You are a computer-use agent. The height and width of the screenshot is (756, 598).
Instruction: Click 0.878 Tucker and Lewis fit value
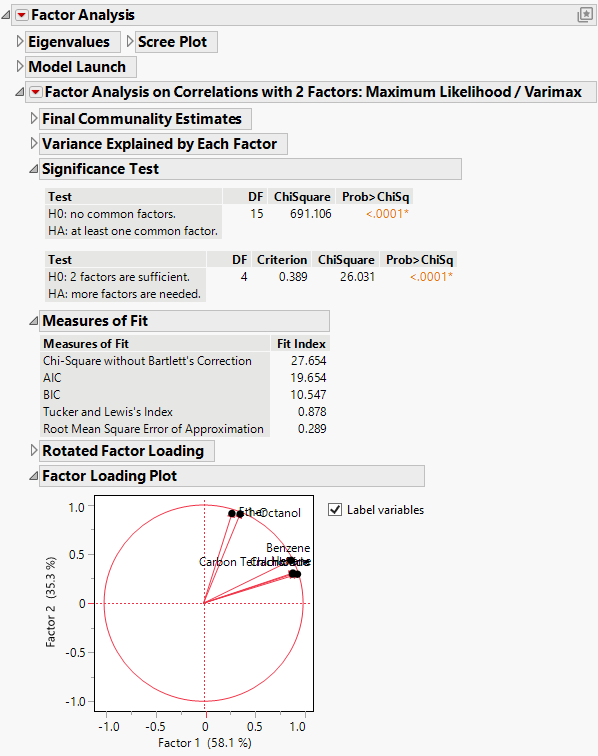312,412
